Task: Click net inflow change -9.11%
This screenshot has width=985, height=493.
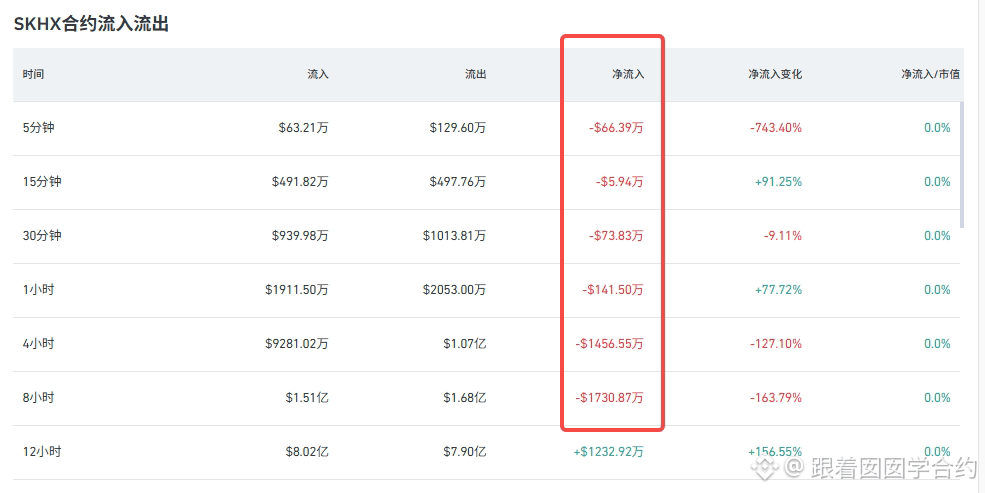Action: [783, 236]
